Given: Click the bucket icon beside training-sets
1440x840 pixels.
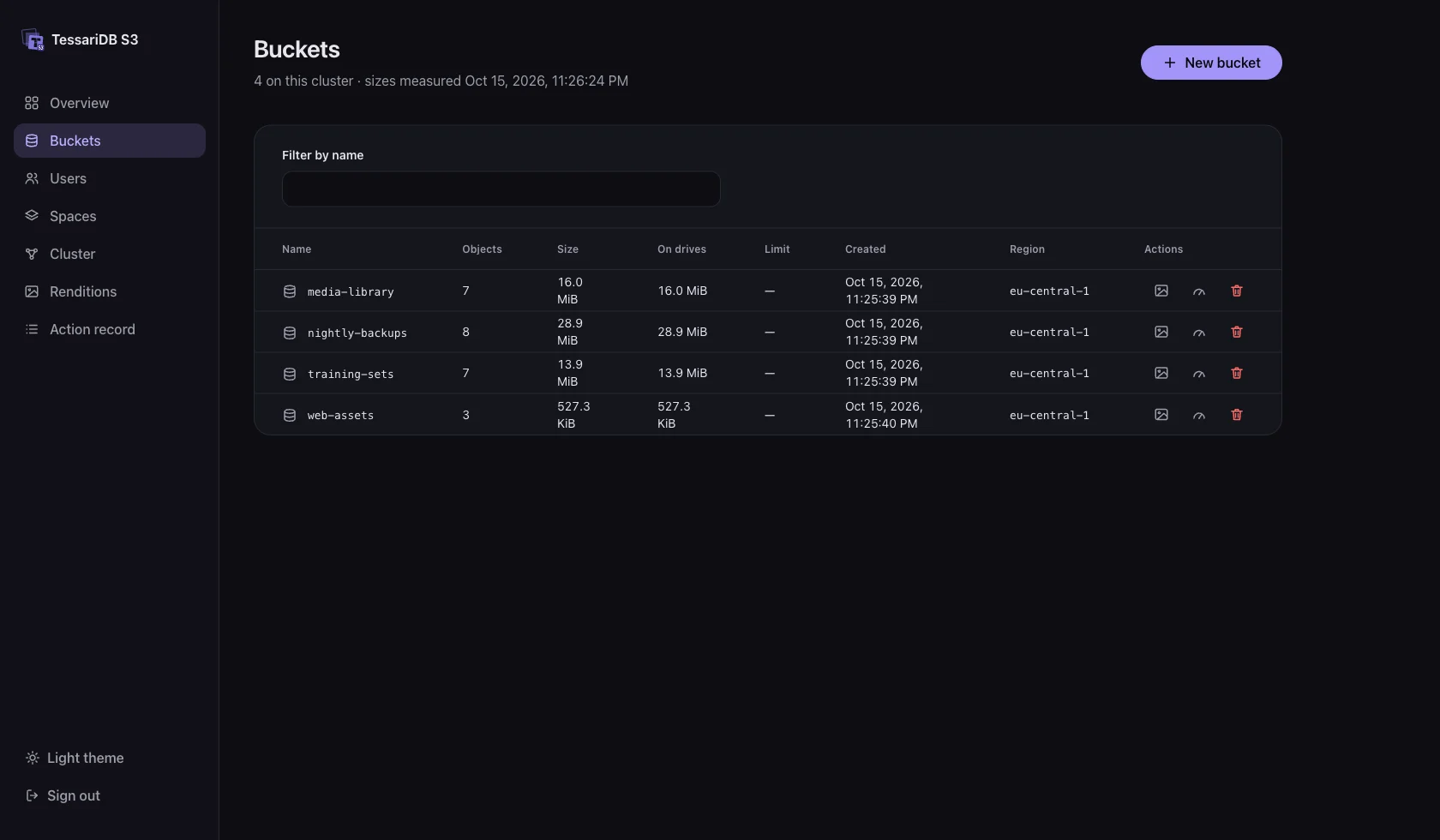Looking at the screenshot, I should pyautogui.click(x=290, y=374).
